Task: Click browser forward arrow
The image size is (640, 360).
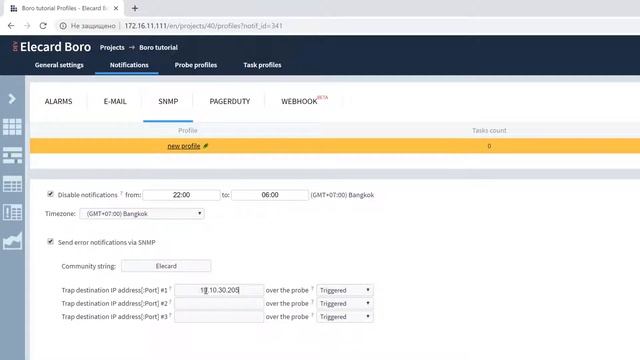Action: pos(27,26)
